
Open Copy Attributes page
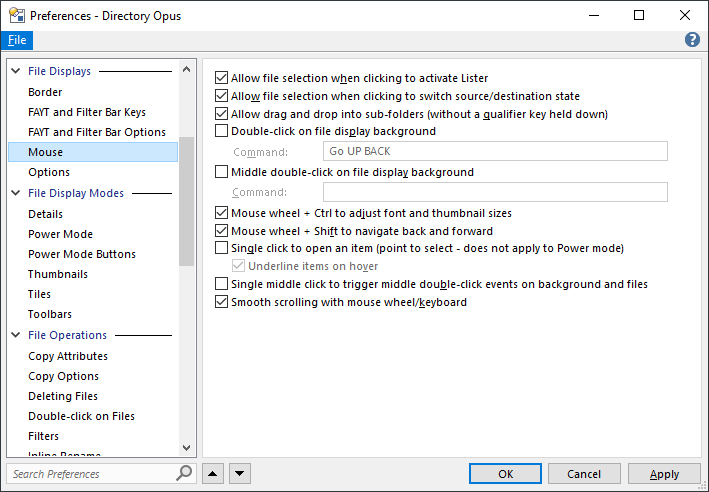tap(68, 356)
